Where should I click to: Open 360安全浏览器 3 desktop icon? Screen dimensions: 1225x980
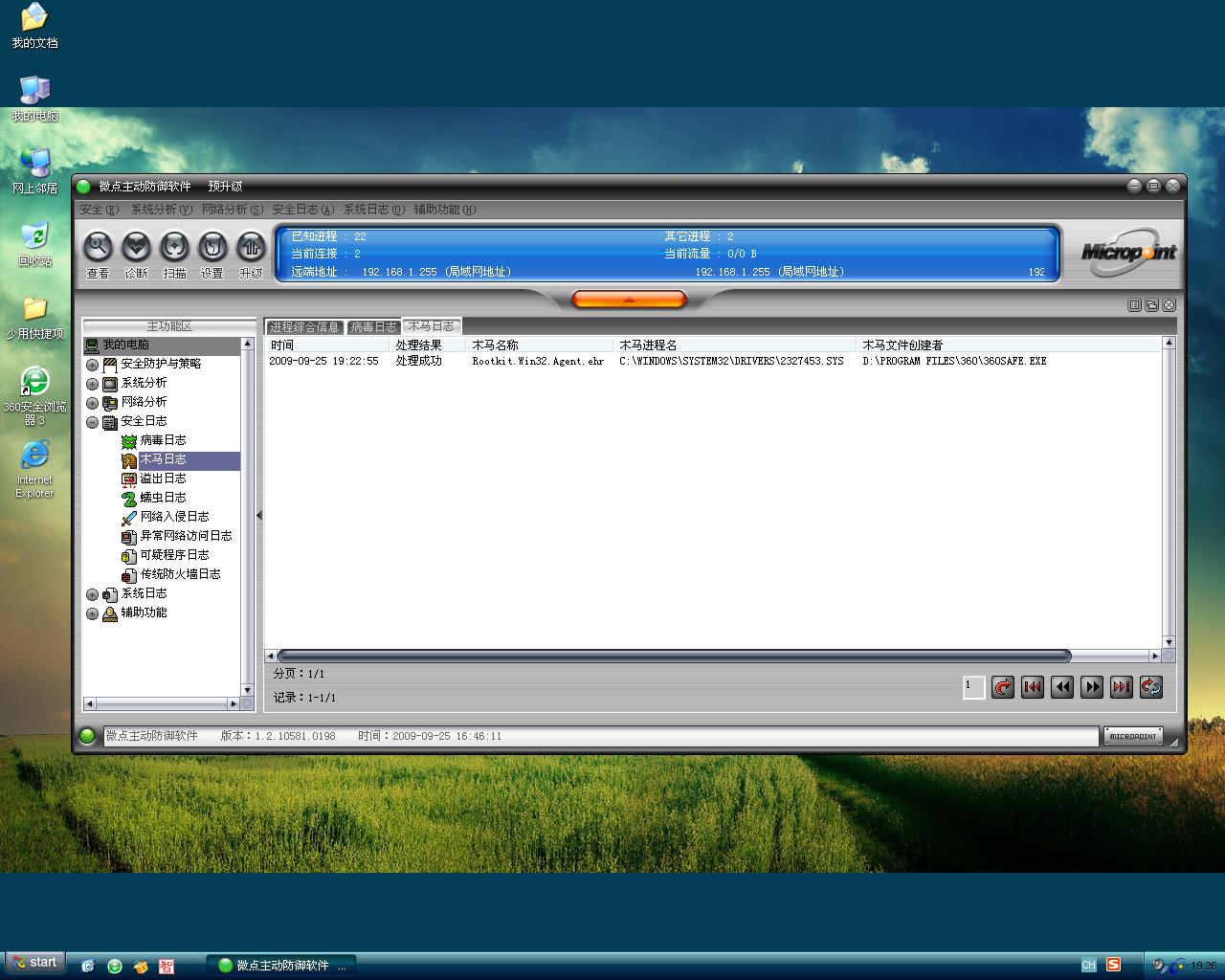(x=34, y=395)
